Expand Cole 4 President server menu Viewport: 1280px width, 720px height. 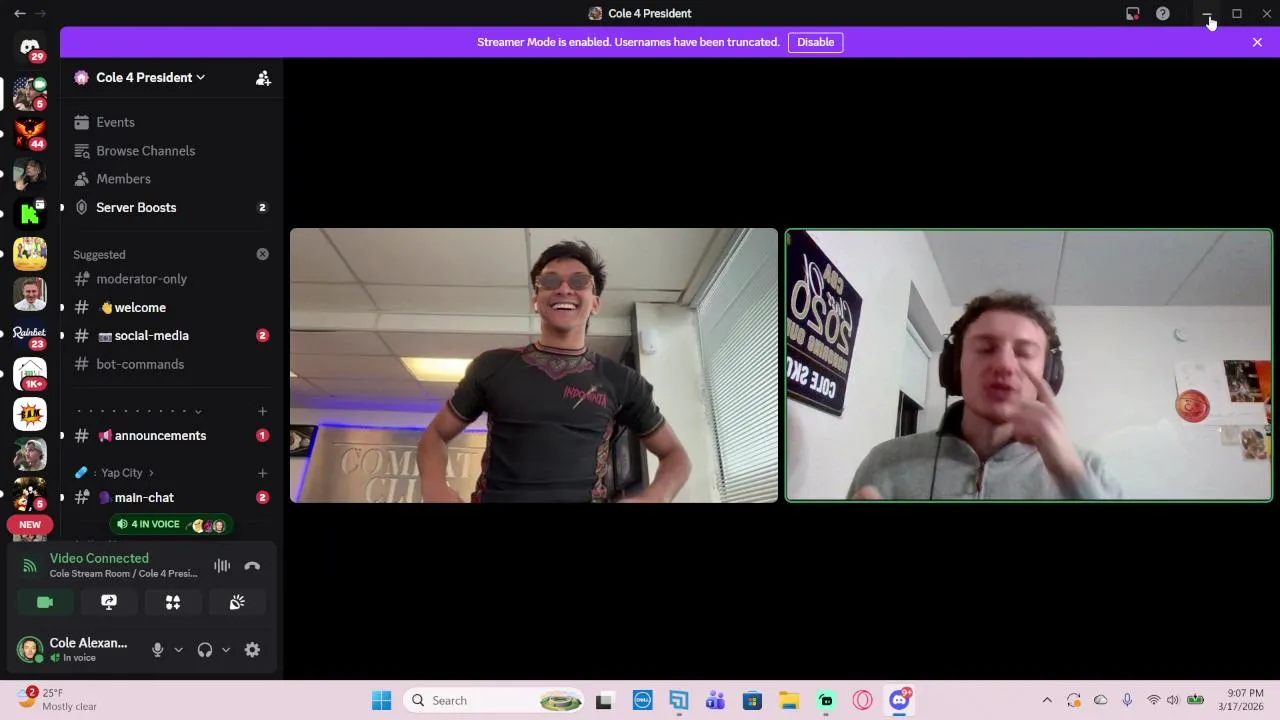pos(150,78)
